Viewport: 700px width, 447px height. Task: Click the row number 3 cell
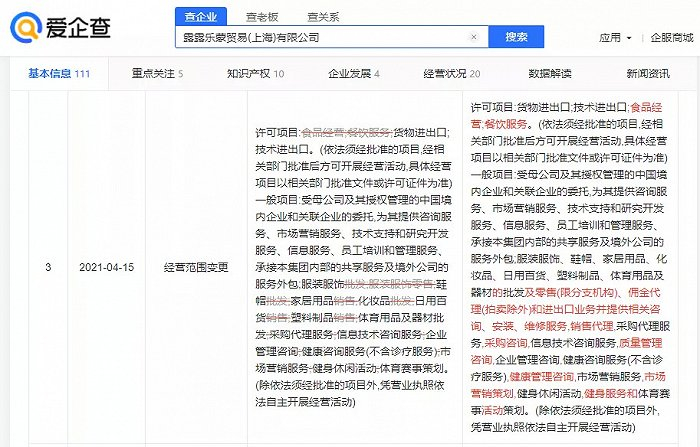48,267
